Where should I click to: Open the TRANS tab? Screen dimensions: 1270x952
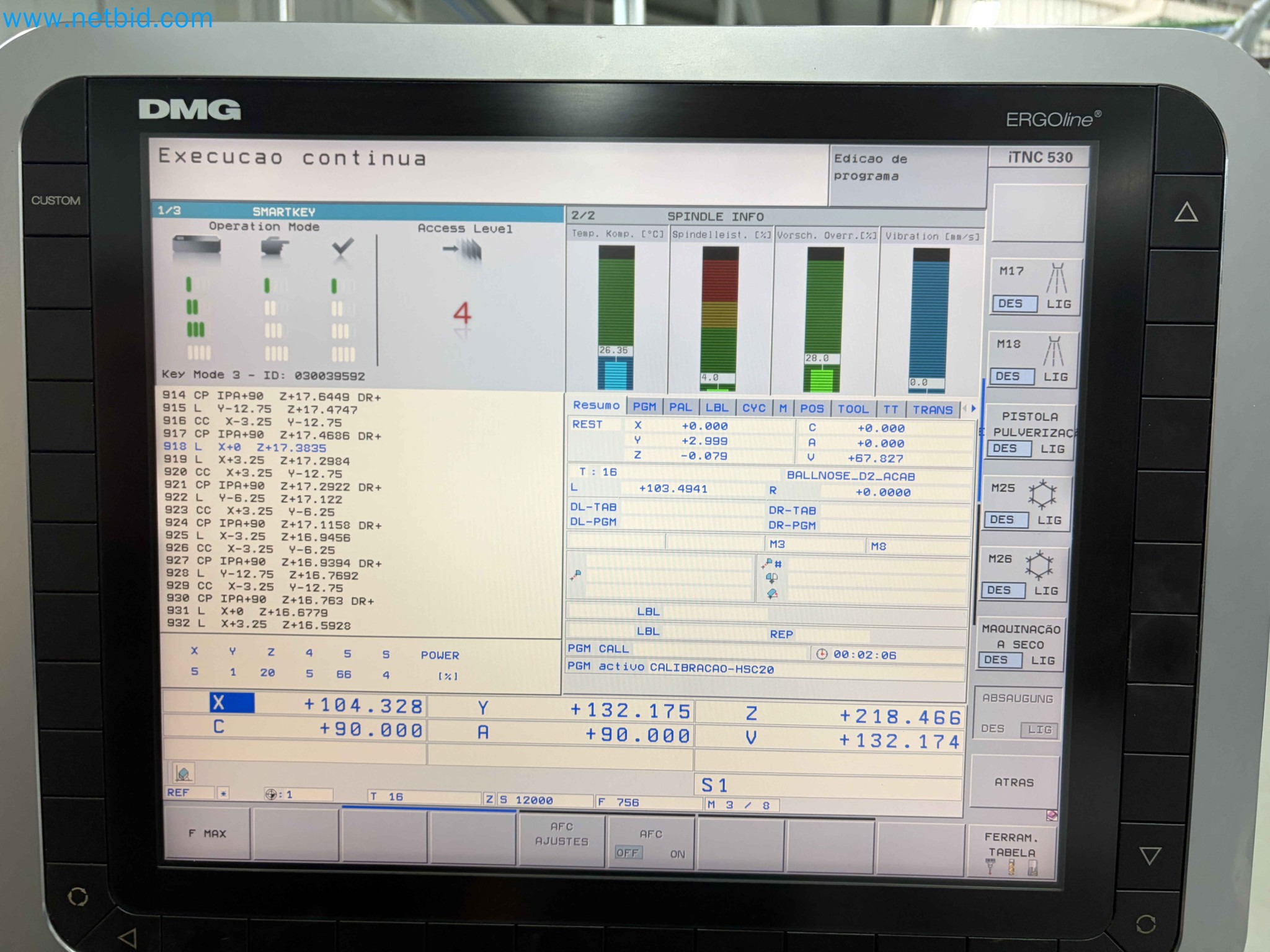(932, 410)
